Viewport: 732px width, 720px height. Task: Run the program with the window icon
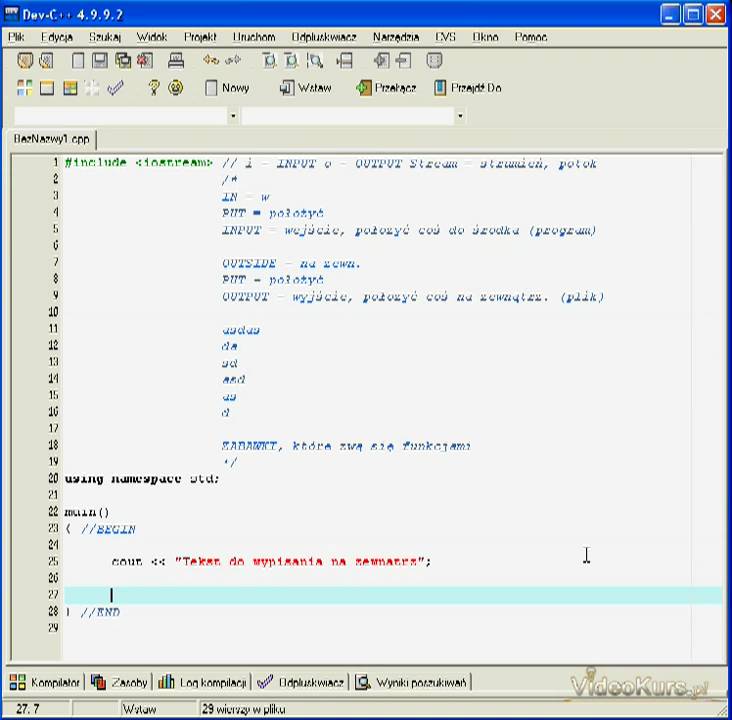[x=47, y=88]
